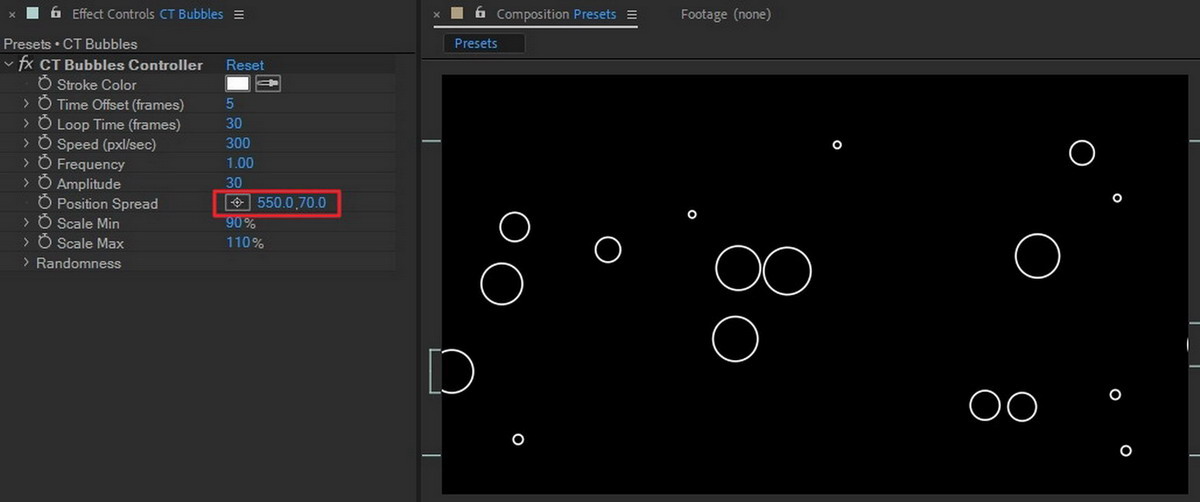This screenshot has width=1200, height=502.
Task: Open the Effect Controls panel menu icon
Action: (238, 15)
